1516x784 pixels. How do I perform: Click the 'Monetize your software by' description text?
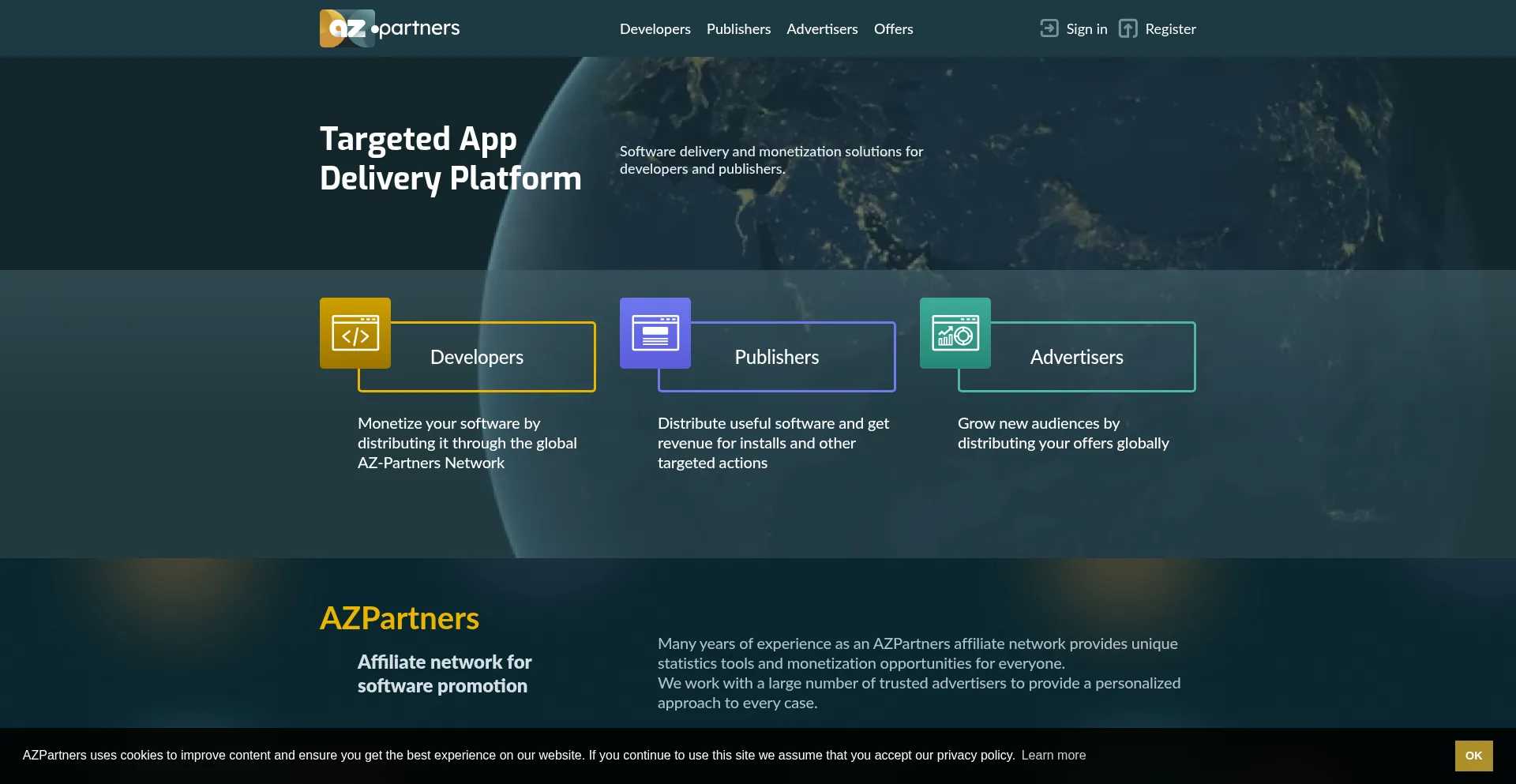click(x=467, y=443)
